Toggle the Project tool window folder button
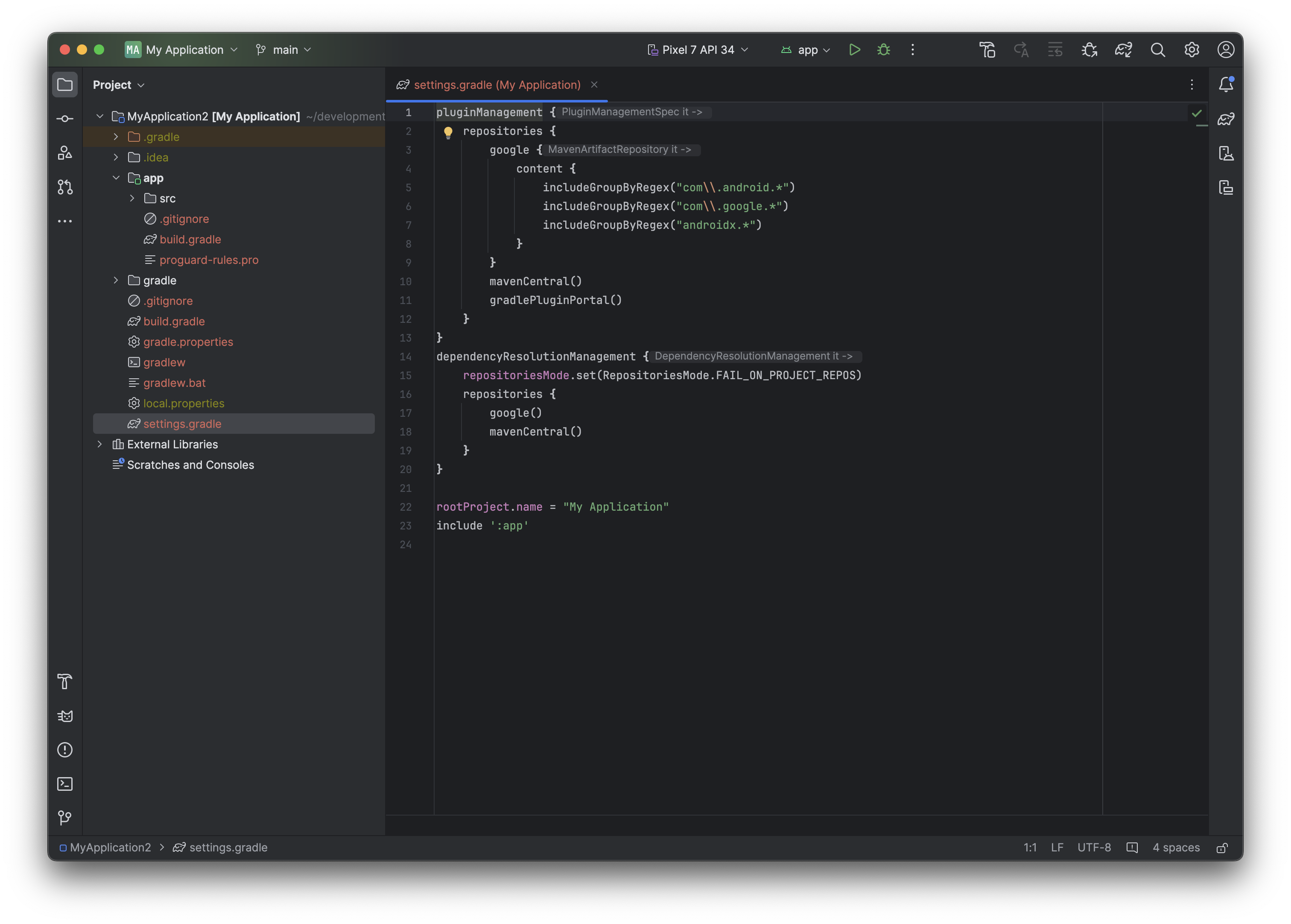 [x=65, y=85]
